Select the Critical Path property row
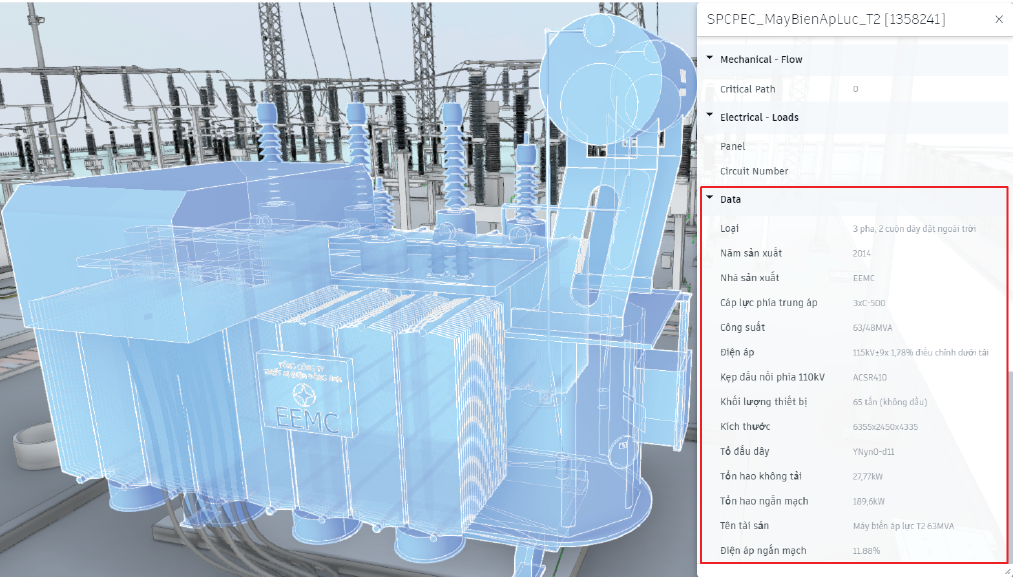Screen dimensions: 1013x577 point(855,89)
